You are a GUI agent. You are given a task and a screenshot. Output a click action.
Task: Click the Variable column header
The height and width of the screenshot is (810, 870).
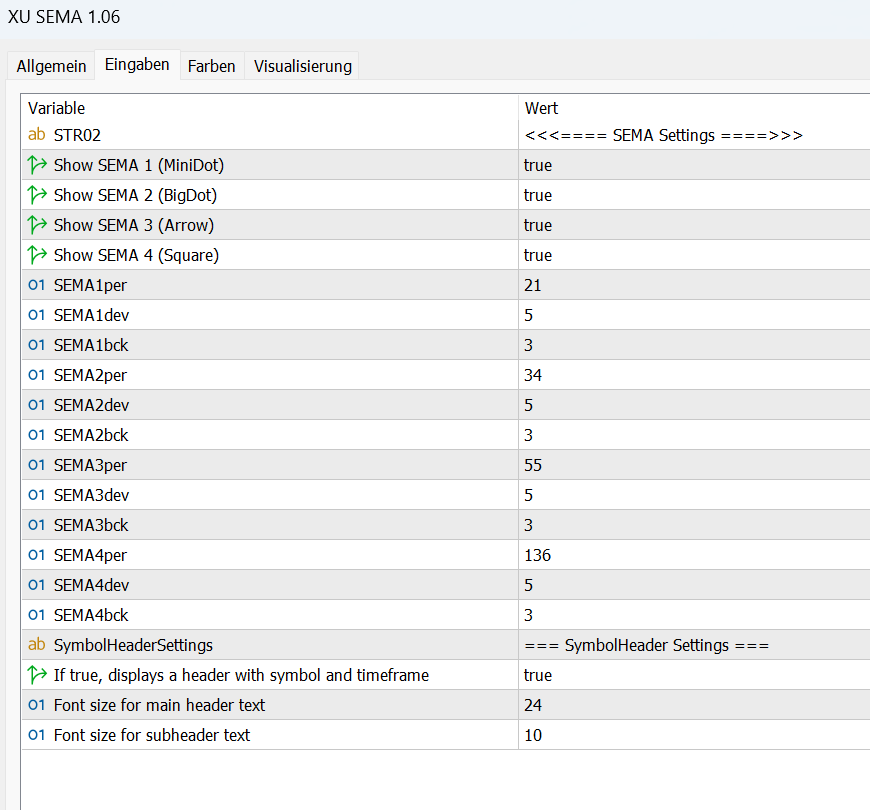(x=57, y=108)
